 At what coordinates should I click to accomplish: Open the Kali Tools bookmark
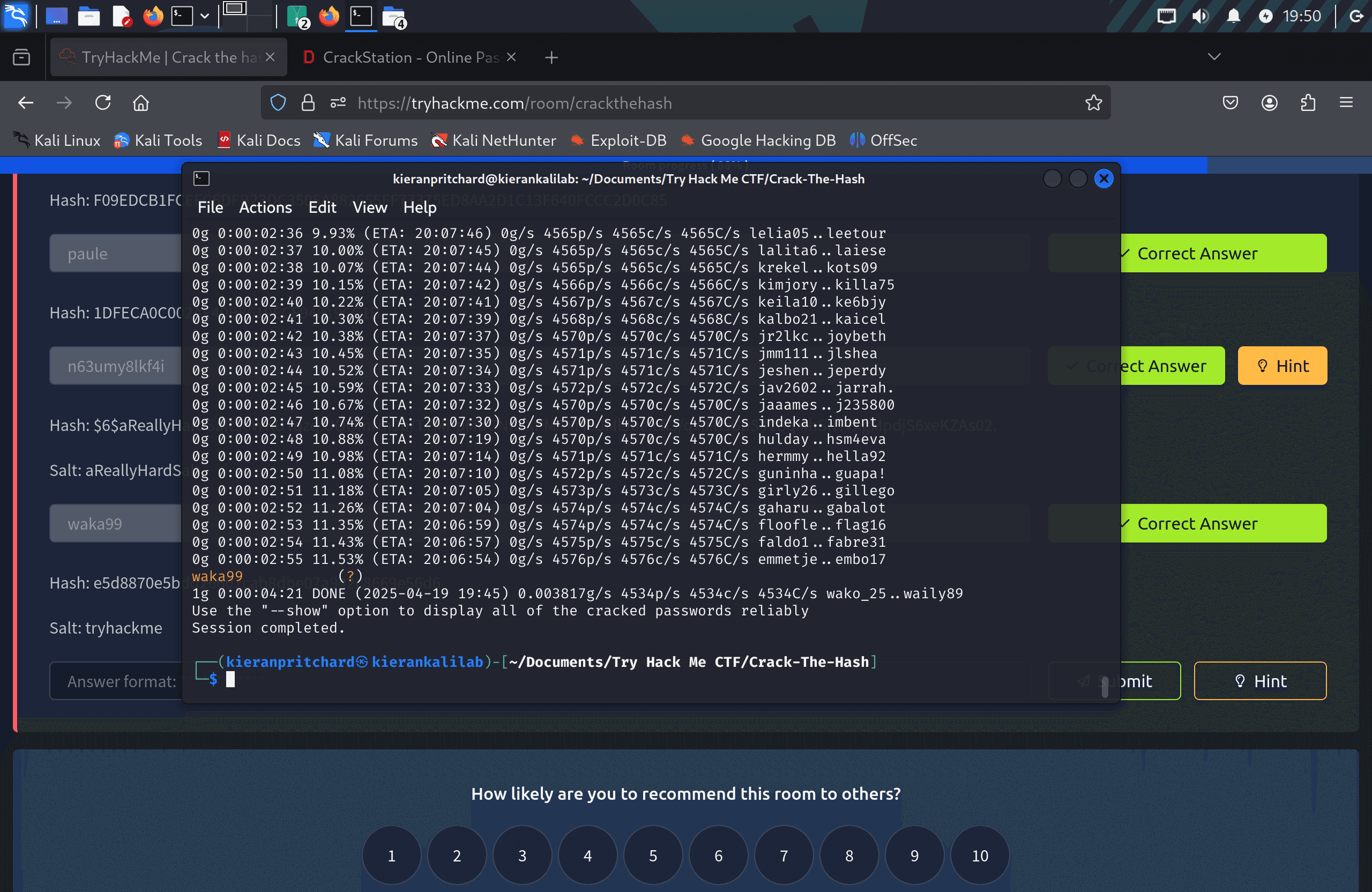(x=158, y=140)
